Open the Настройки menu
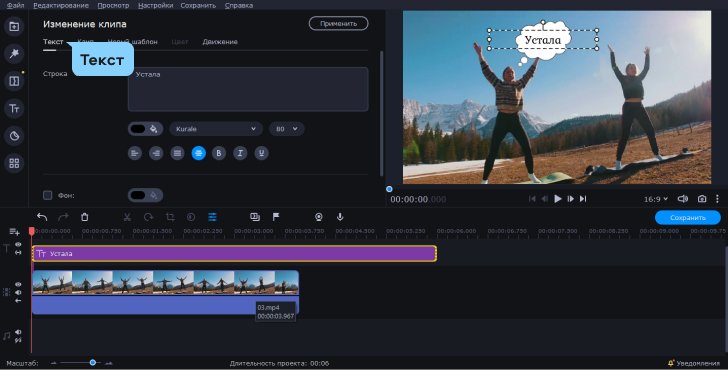This screenshot has width=728, height=370. pyautogui.click(x=156, y=6)
